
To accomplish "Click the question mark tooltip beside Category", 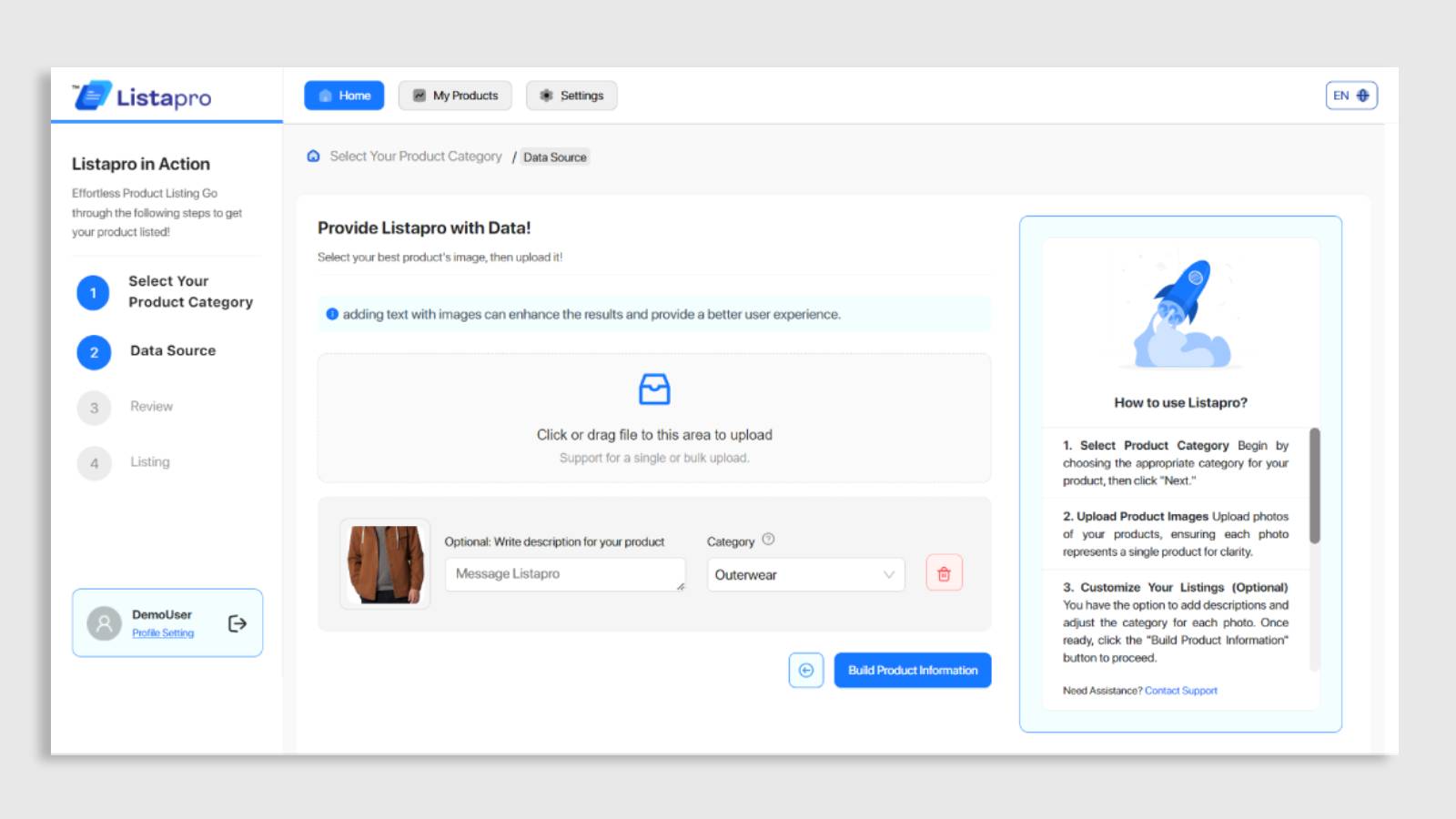I will point(767,540).
